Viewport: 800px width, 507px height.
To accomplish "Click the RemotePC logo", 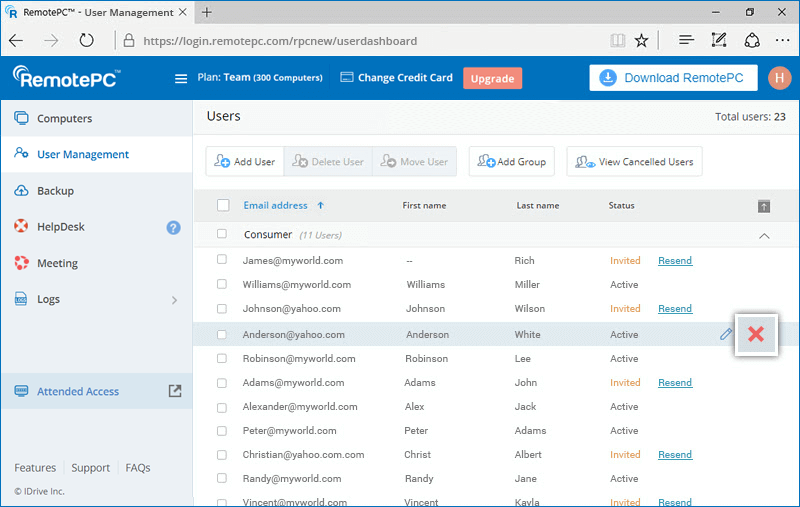I will pos(67,78).
